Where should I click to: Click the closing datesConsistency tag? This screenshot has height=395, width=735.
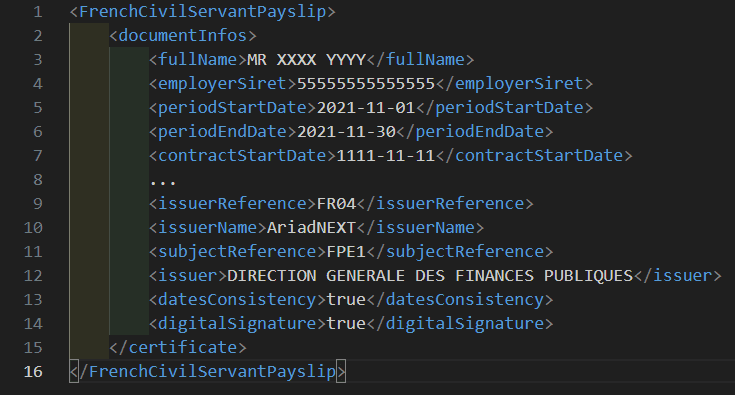click(459, 299)
